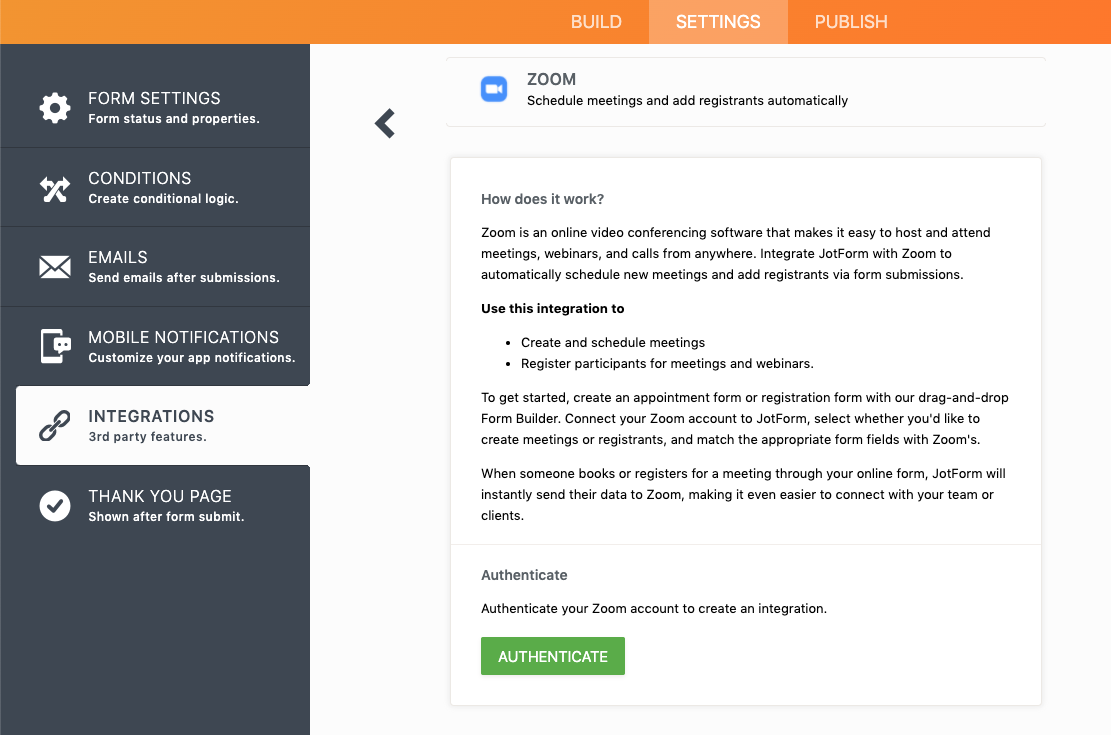This screenshot has width=1111, height=735.
Task: Click the Thank You Page checkmark icon
Action: 55,506
